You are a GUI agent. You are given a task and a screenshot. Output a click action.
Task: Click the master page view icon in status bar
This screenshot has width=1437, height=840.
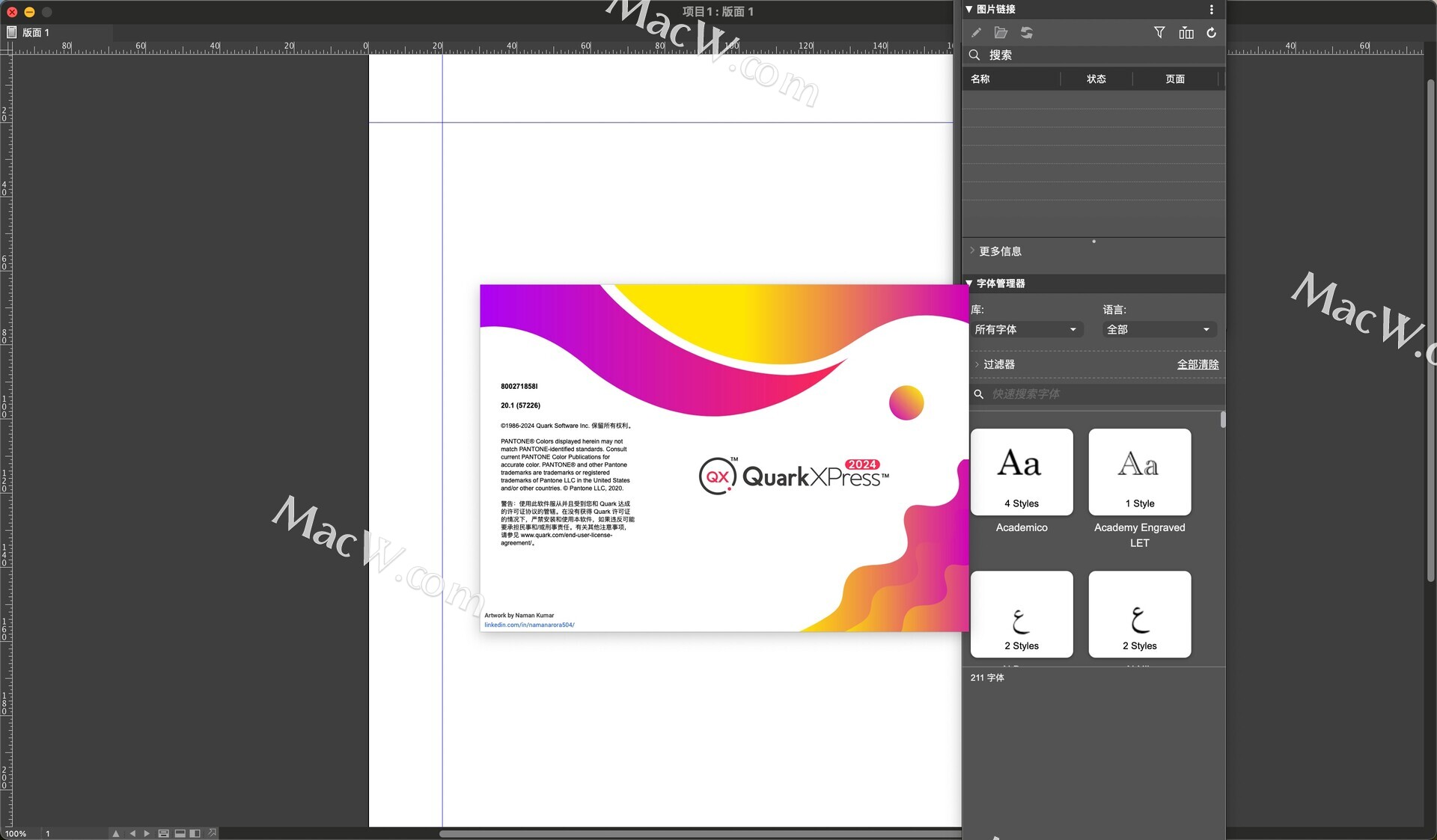(x=163, y=833)
